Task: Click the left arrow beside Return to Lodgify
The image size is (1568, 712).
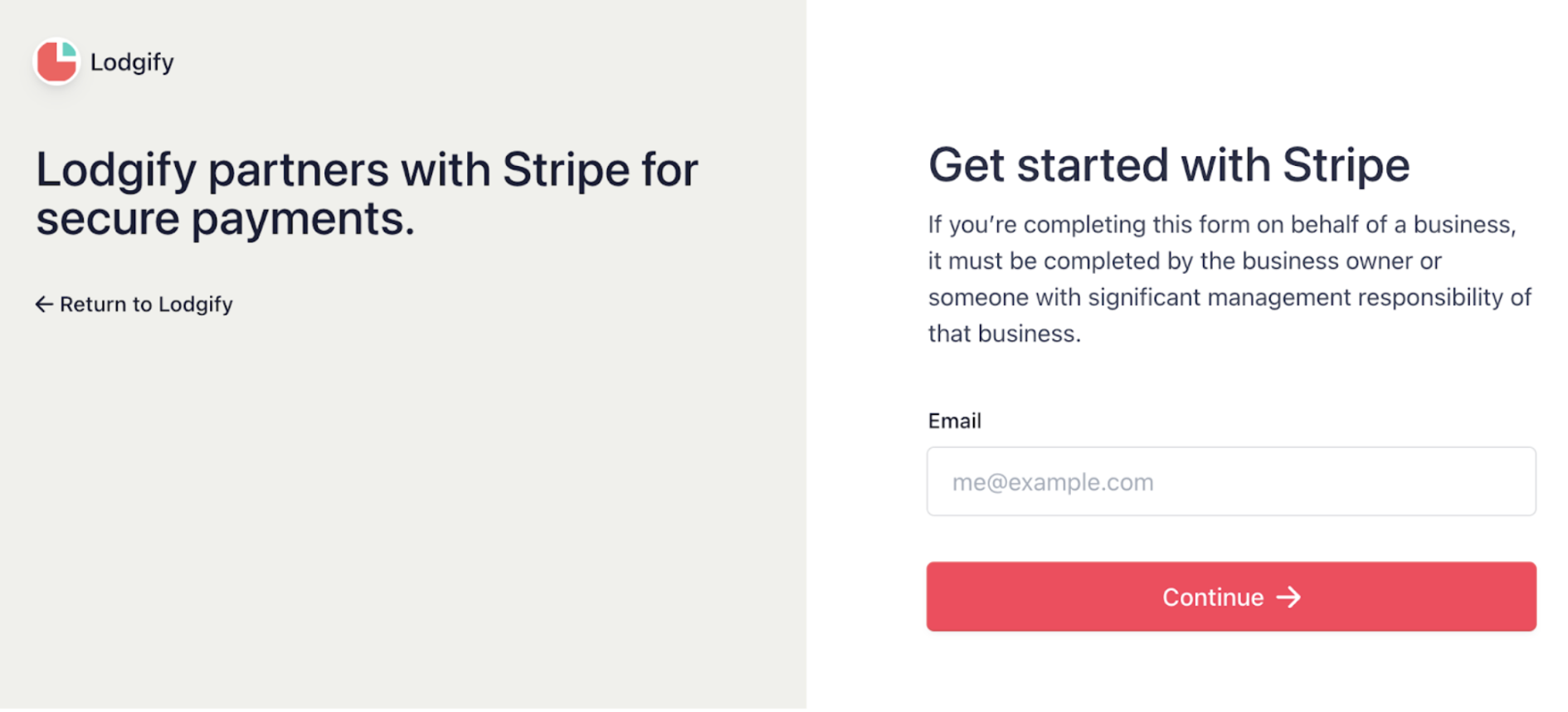Action: click(x=44, y=305)
